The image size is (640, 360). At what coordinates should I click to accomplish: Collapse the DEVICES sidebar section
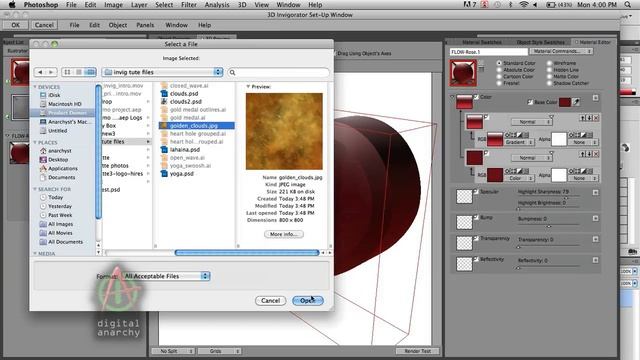(35, 87)
